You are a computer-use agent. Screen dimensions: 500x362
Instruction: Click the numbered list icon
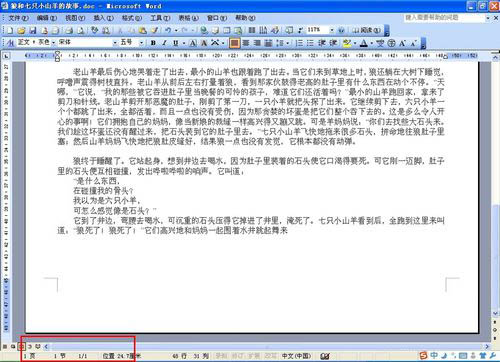click(299, 43)
